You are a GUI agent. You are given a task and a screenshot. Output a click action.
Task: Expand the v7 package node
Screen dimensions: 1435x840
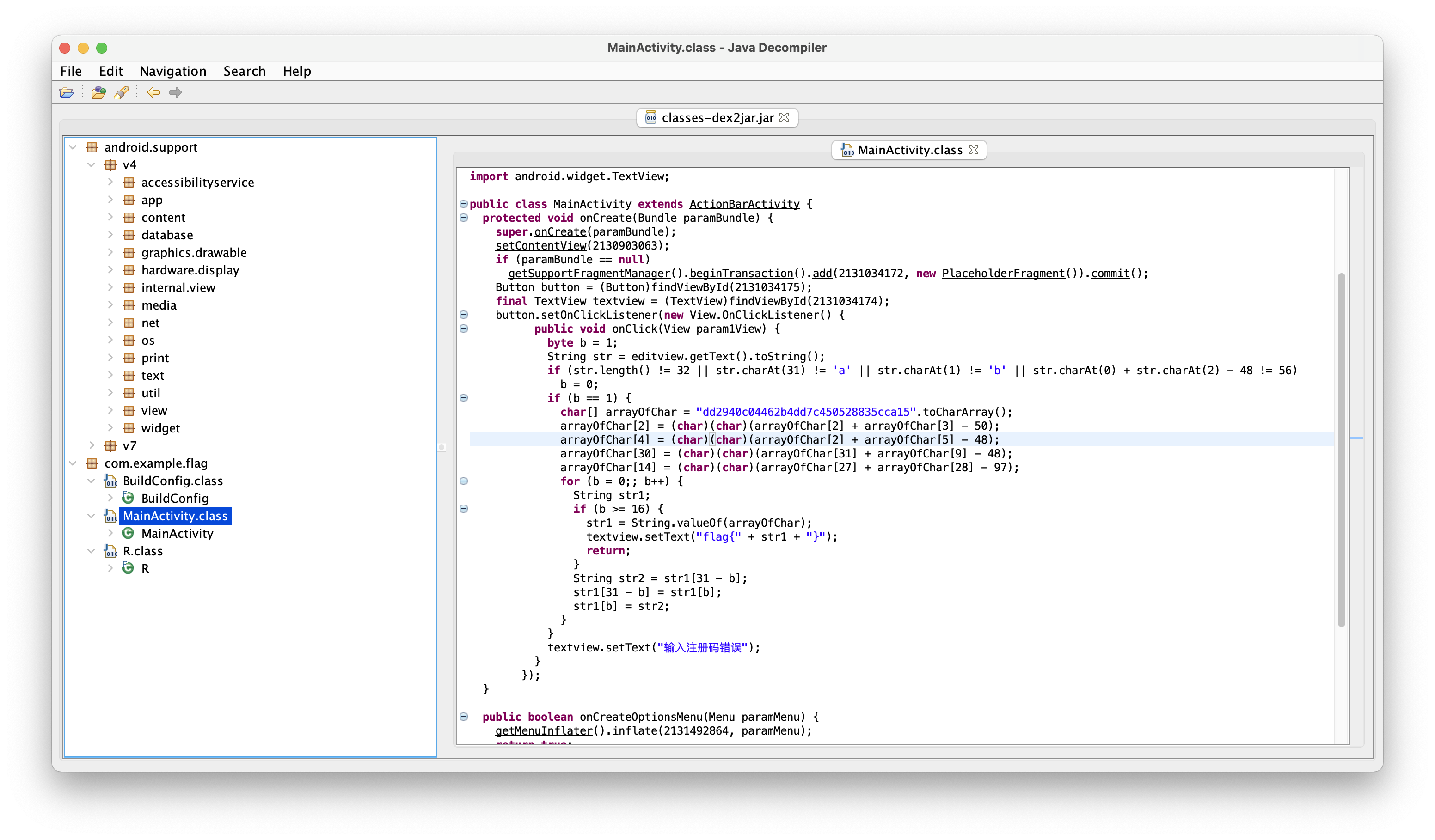point(92,445)
